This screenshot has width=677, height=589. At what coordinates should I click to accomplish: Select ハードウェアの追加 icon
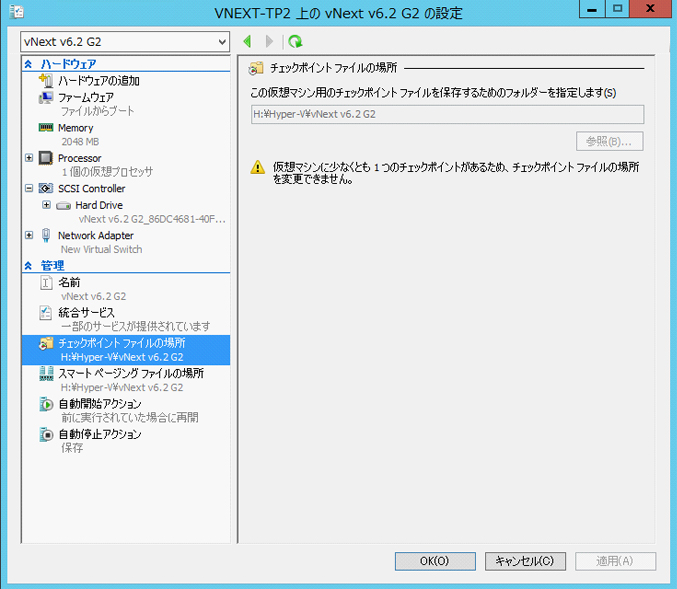tap(46, 80)
